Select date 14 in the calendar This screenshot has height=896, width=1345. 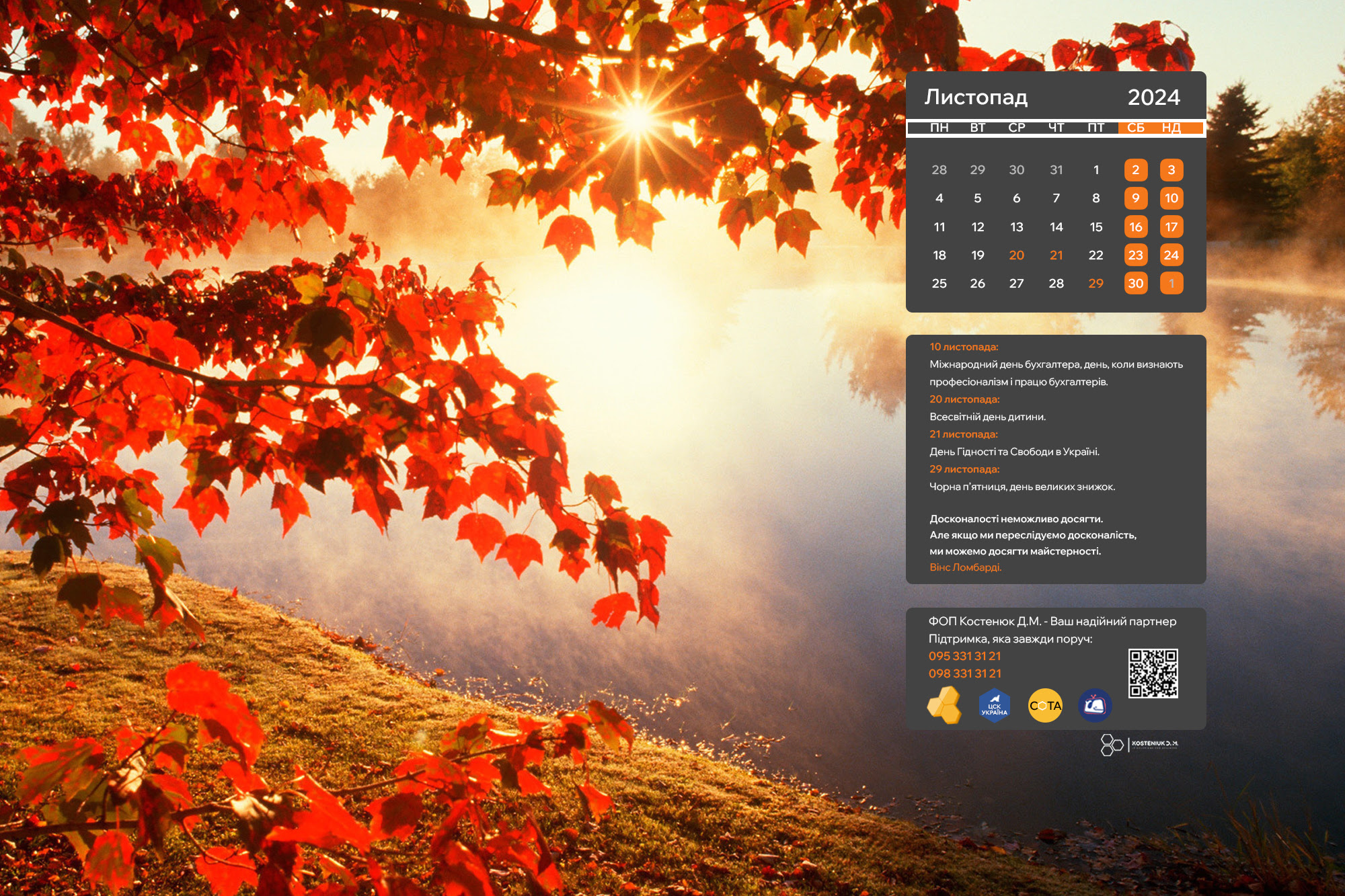coord(1056,227)
